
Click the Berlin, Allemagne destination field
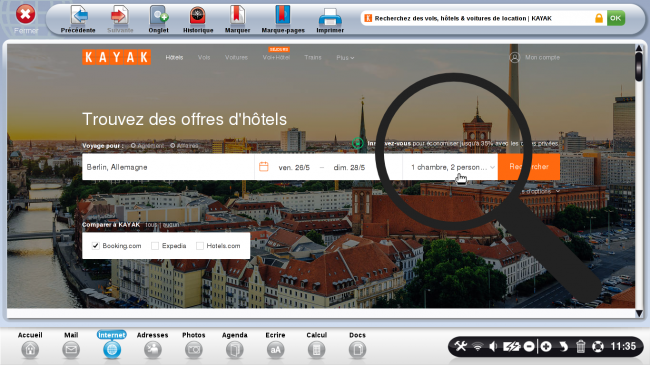tap(168, 167)
